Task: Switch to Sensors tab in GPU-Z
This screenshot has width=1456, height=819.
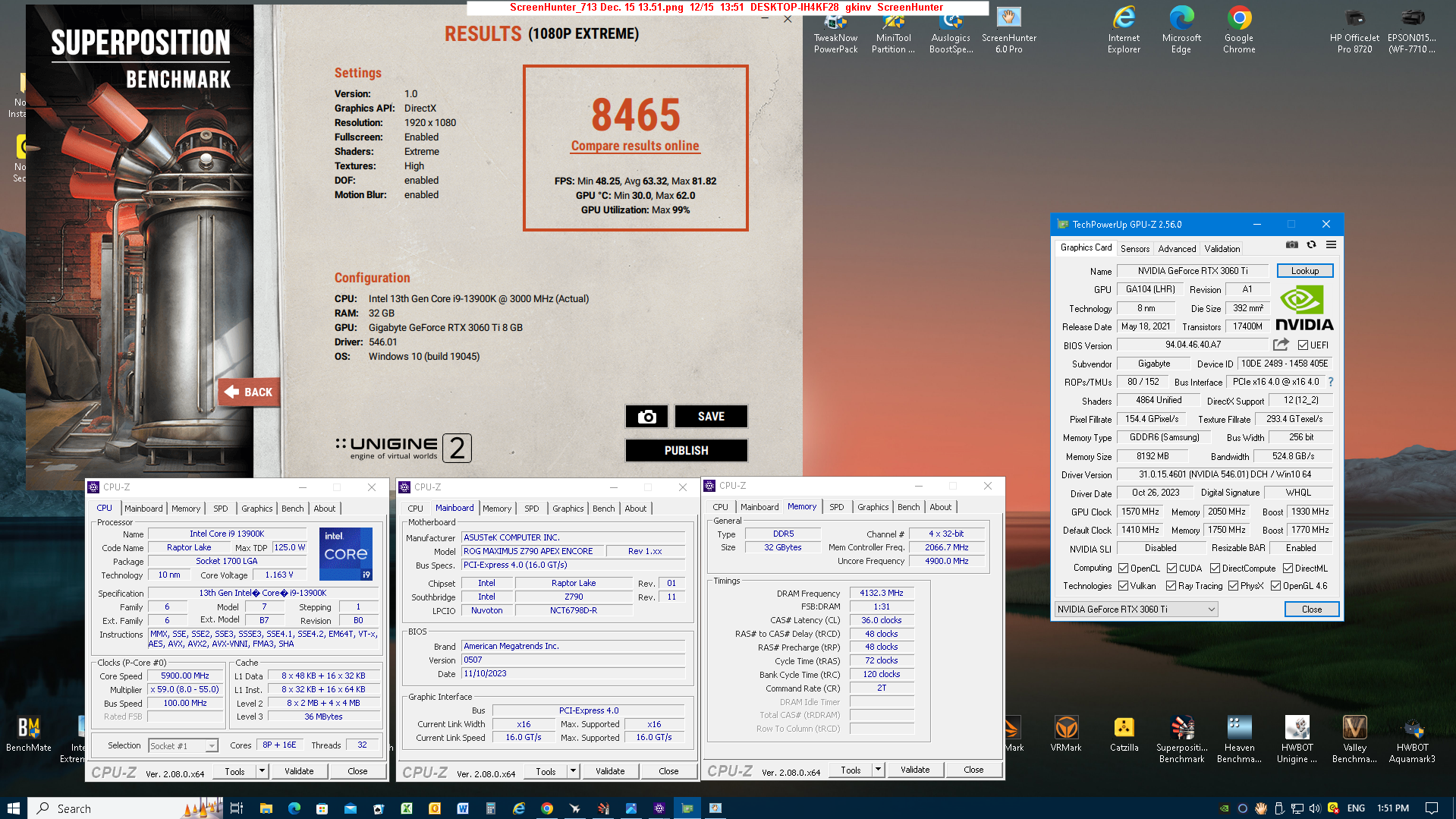Action: pos(1135,248)
